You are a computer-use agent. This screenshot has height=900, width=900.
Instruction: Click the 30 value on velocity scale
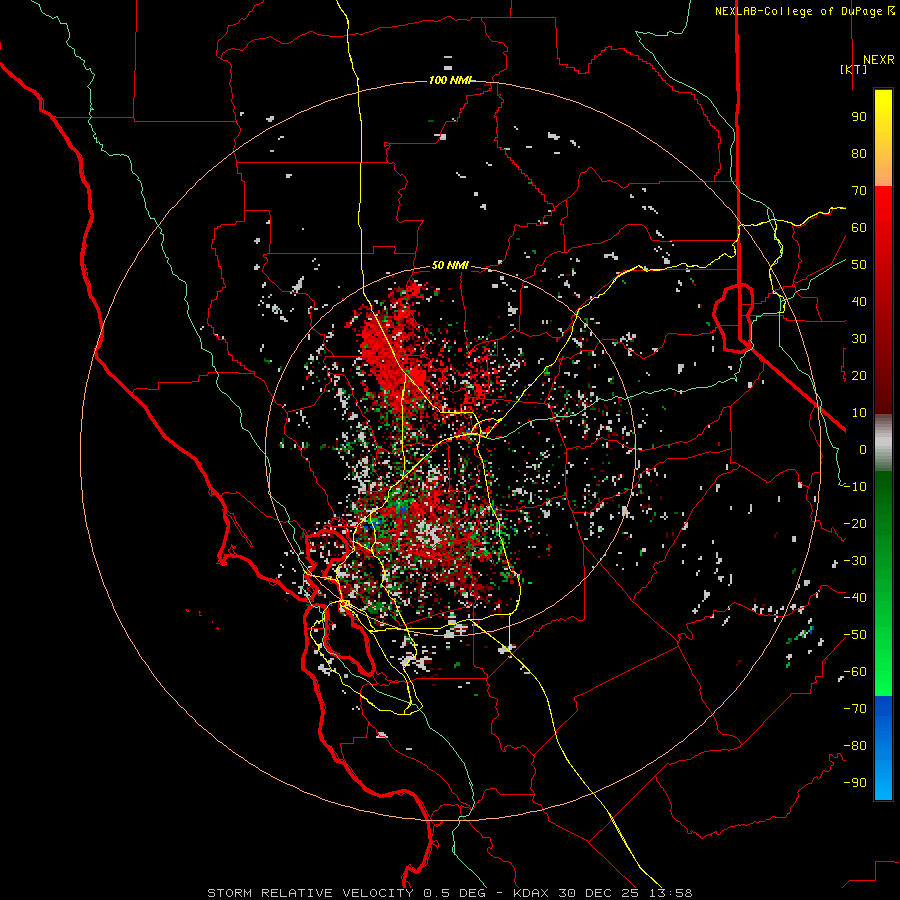coord(859,339)
